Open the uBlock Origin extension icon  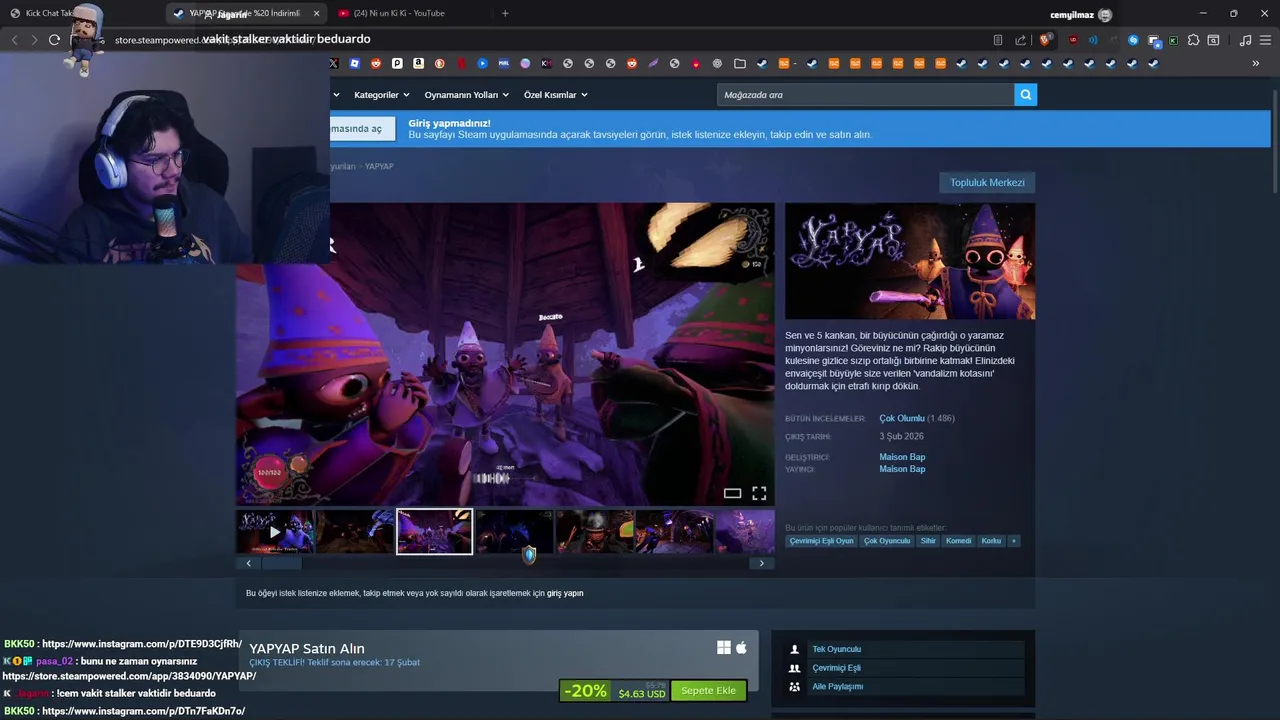click(1073, 40)
